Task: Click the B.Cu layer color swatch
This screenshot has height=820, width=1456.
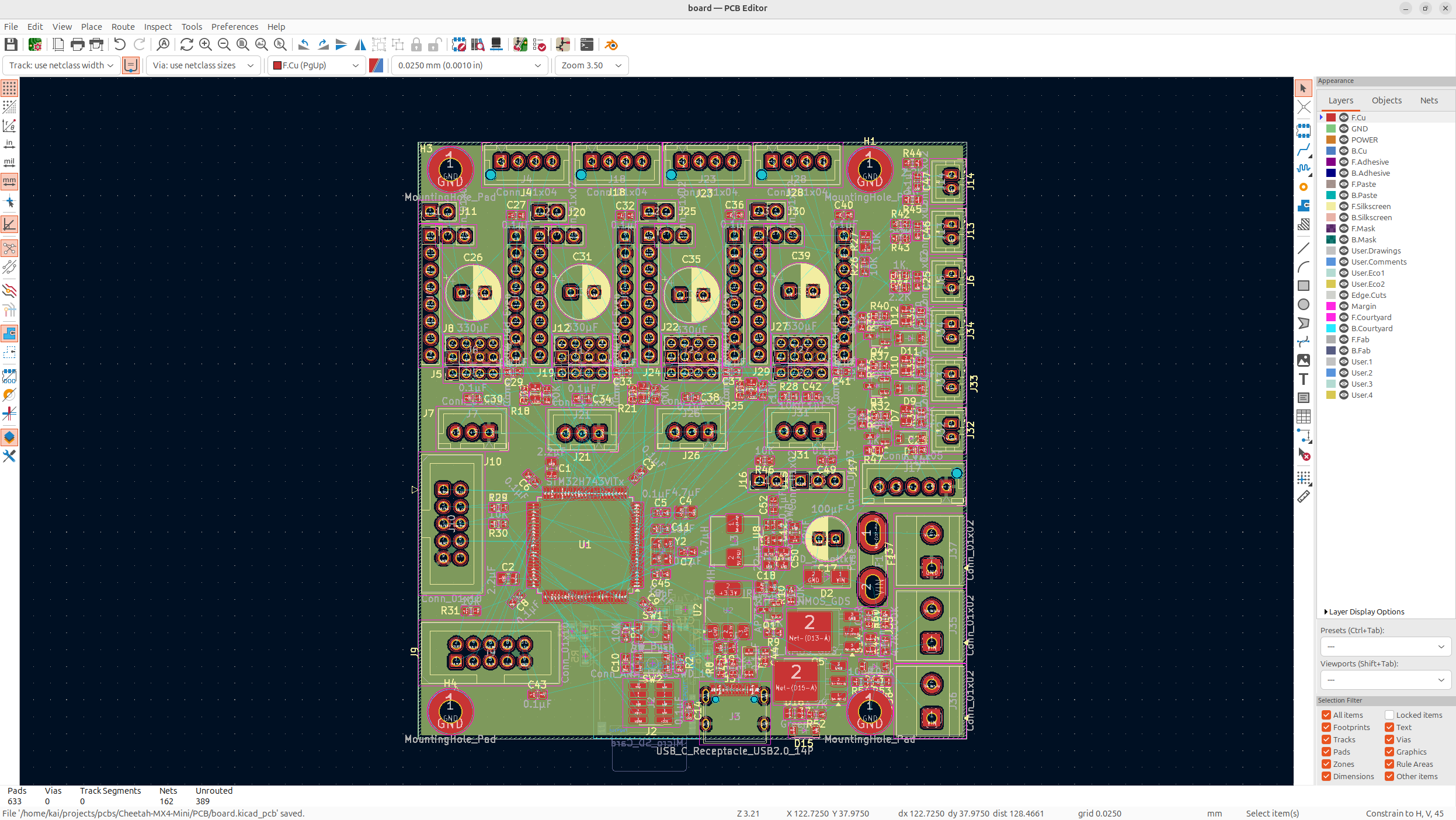Action: (1331, 151)
